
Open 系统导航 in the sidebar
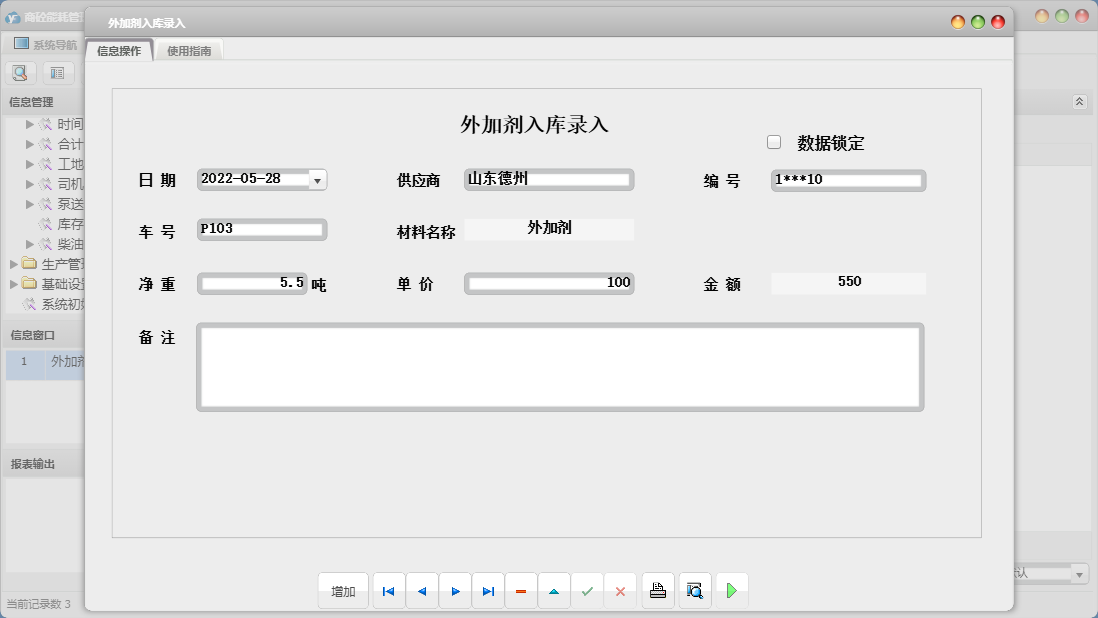point(45,43)
